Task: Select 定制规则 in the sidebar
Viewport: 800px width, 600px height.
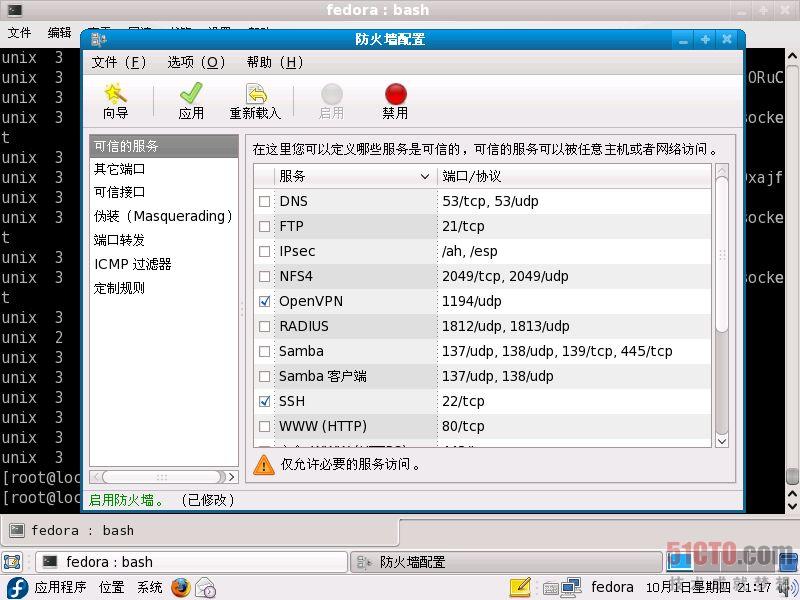Action: pyautogui.click(x=164, y=288)
